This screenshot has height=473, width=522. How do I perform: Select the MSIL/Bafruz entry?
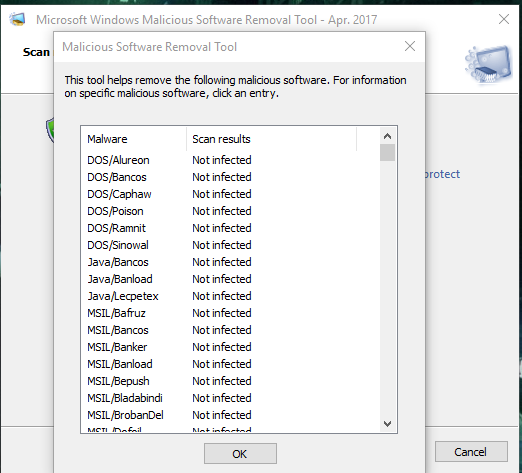116,313
